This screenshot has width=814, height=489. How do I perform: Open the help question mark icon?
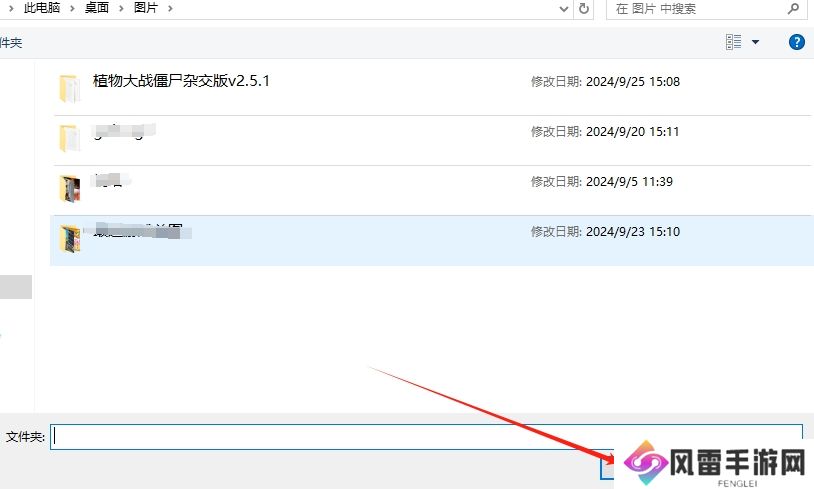click(x=797, y=42)
